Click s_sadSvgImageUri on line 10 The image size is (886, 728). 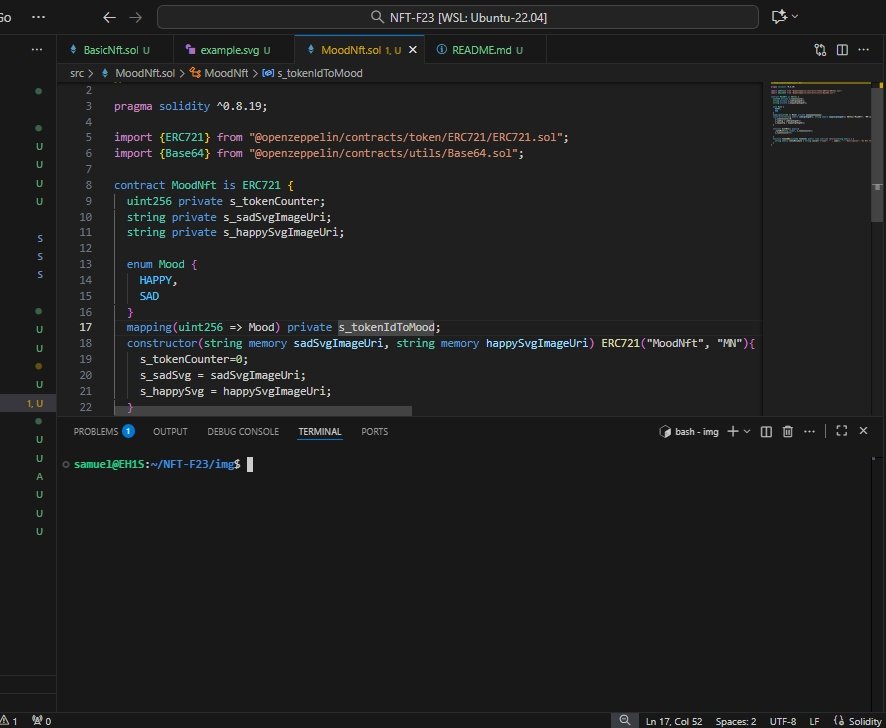tap(274, 217)
